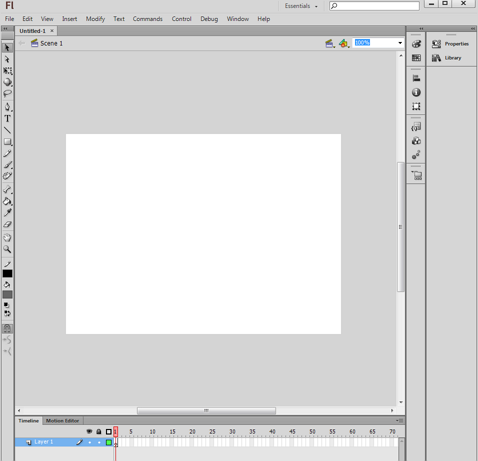Select the Paint Bucket tool
The image size is (478, 461).
tap(7, 201)
